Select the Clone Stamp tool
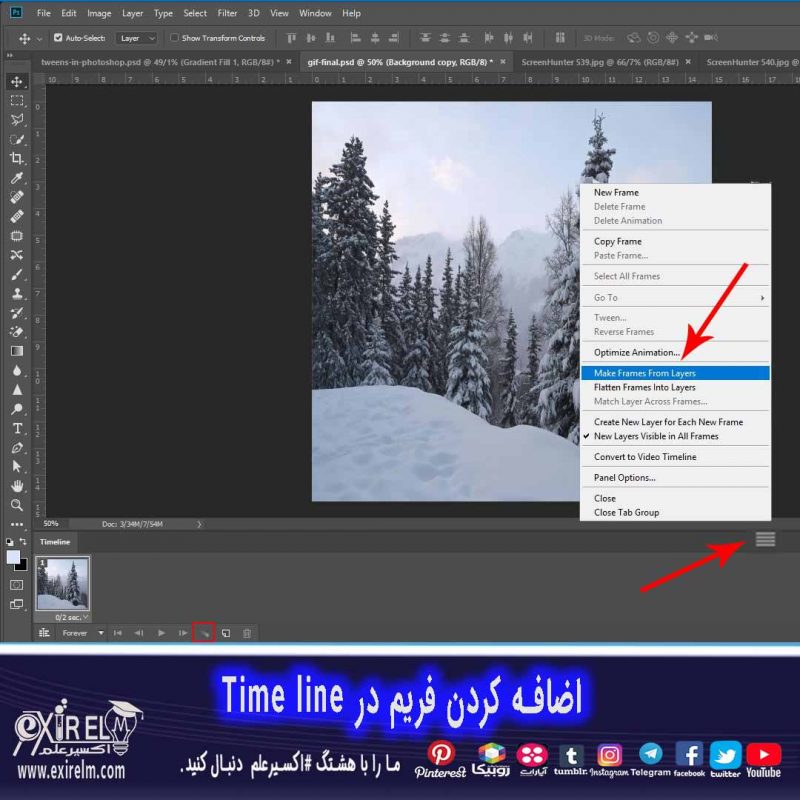The image size is (800, 800). (x=17, y=294)
